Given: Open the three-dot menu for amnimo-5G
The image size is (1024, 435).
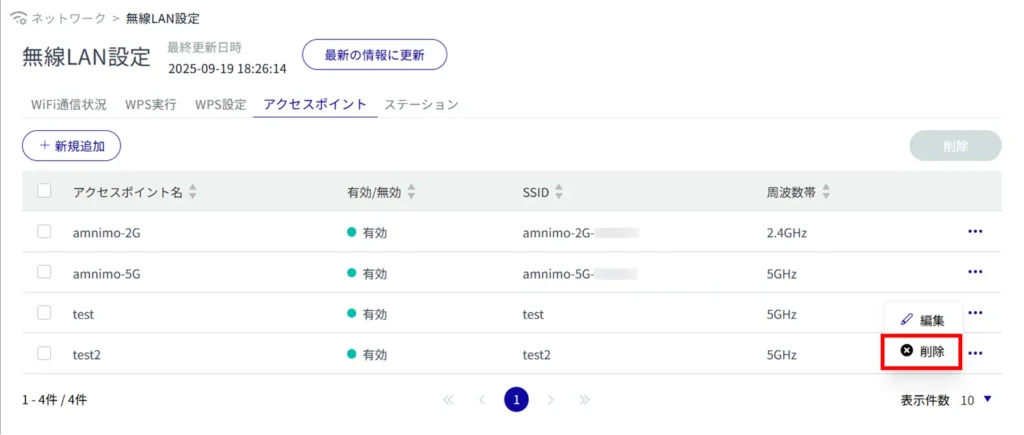Looking at the screenshot, I should (975, 272).
